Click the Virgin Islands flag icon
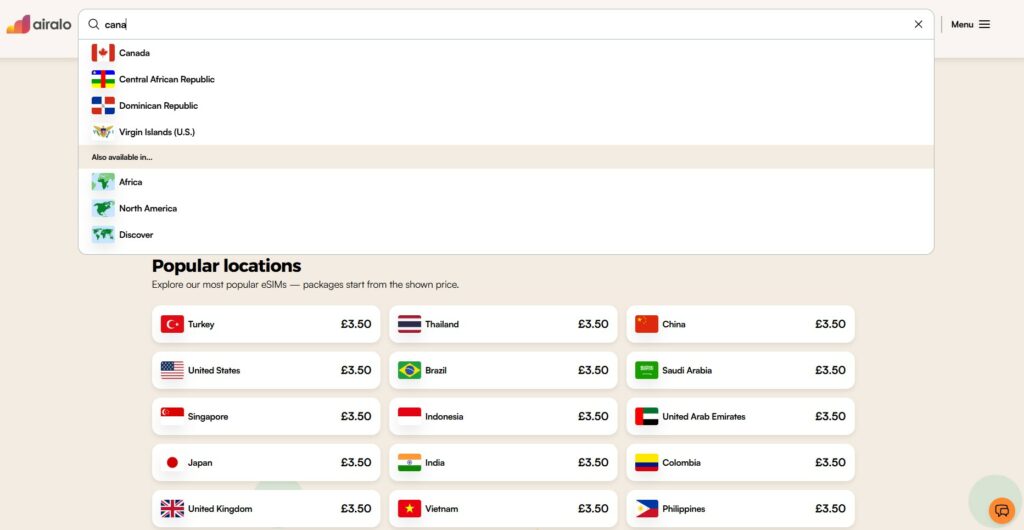1024x530 pixels. click(x=103, y=132)
